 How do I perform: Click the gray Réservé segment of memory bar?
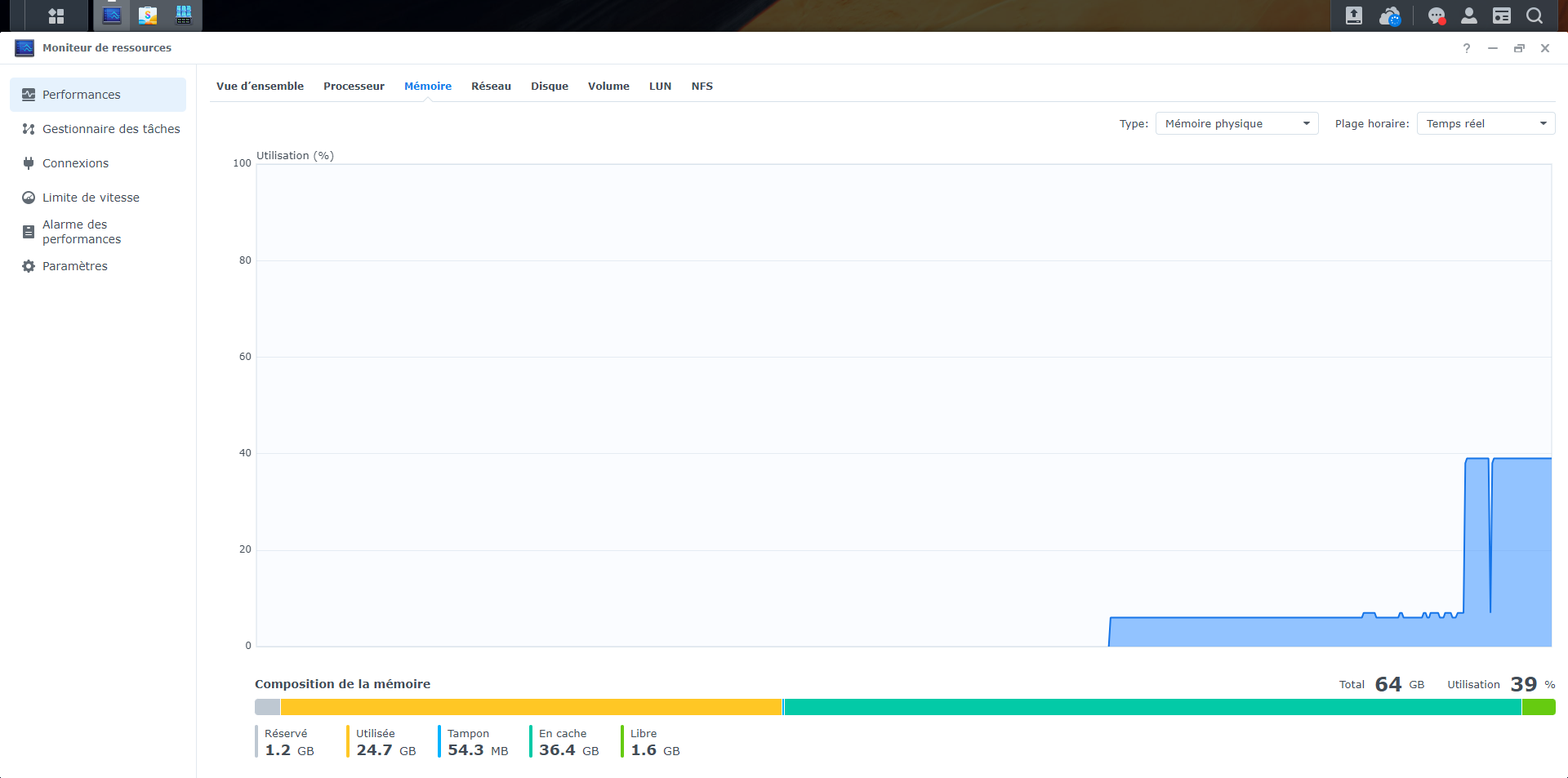[267, 707]
